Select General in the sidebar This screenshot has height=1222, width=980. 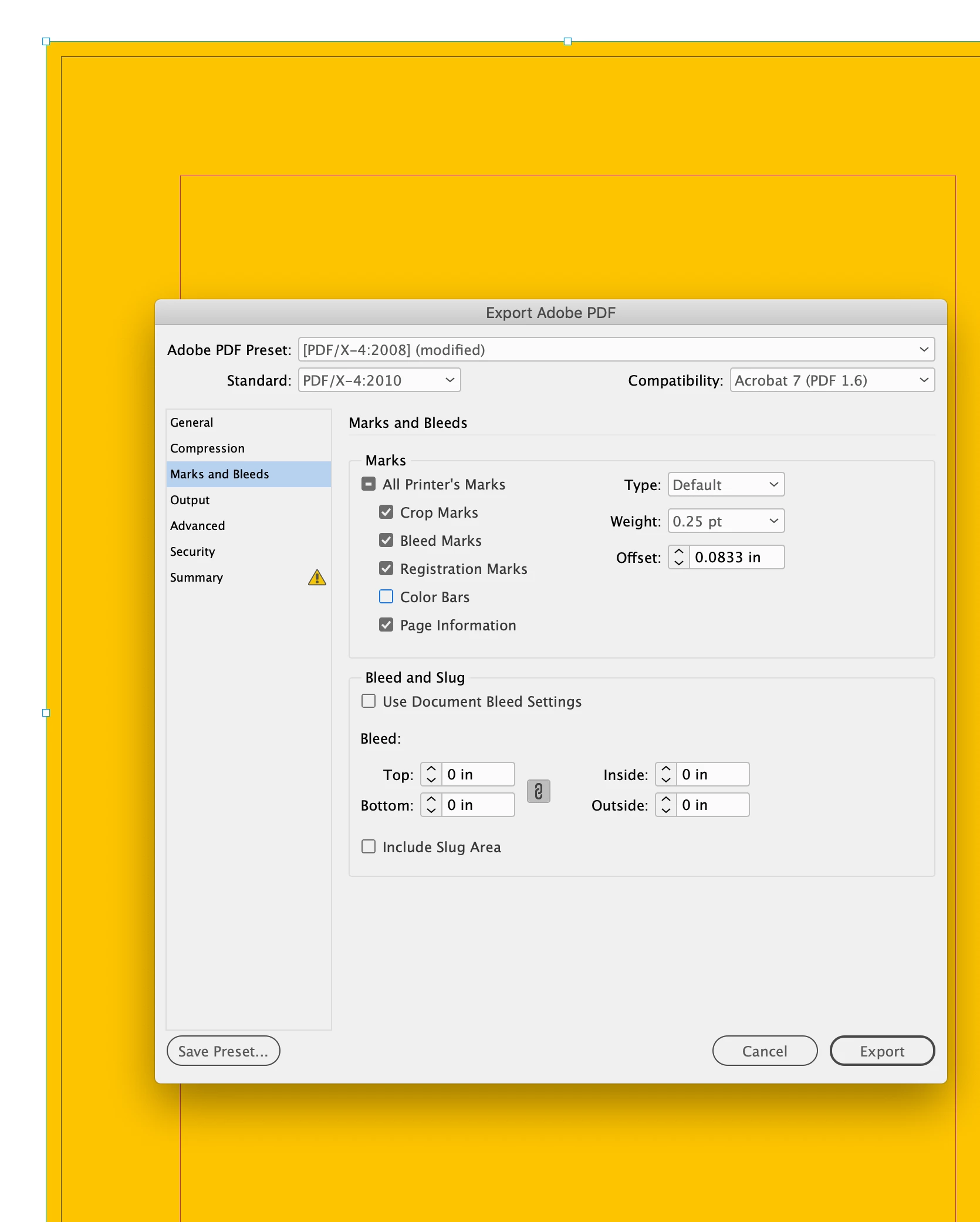249,423
